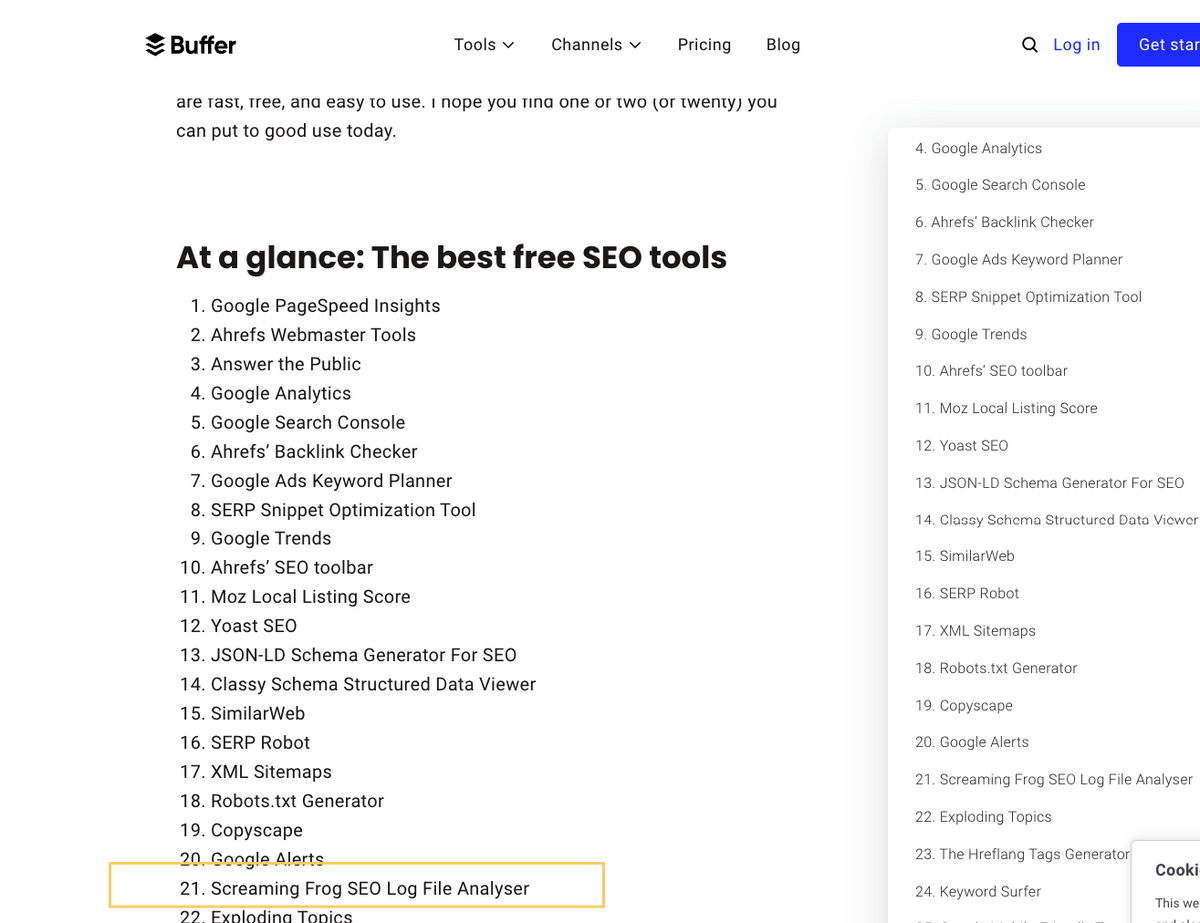Viewport: 1200px width, 923px height.
Task: Jump to Exploding Topics in sidebar contents
Action: coord(983,817)
